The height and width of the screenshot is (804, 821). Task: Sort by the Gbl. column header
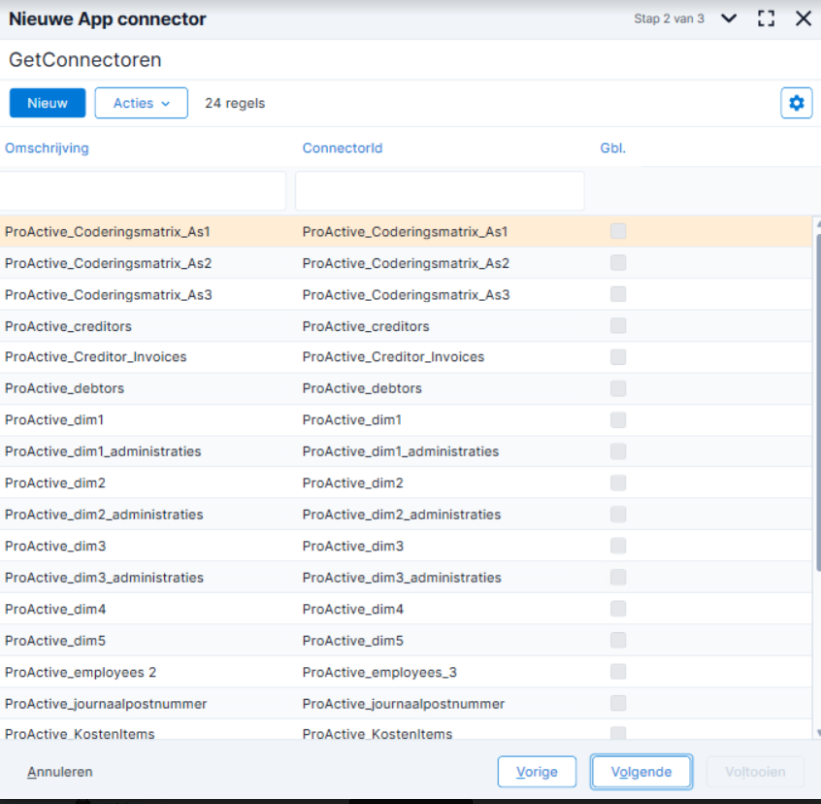[613, 148]
